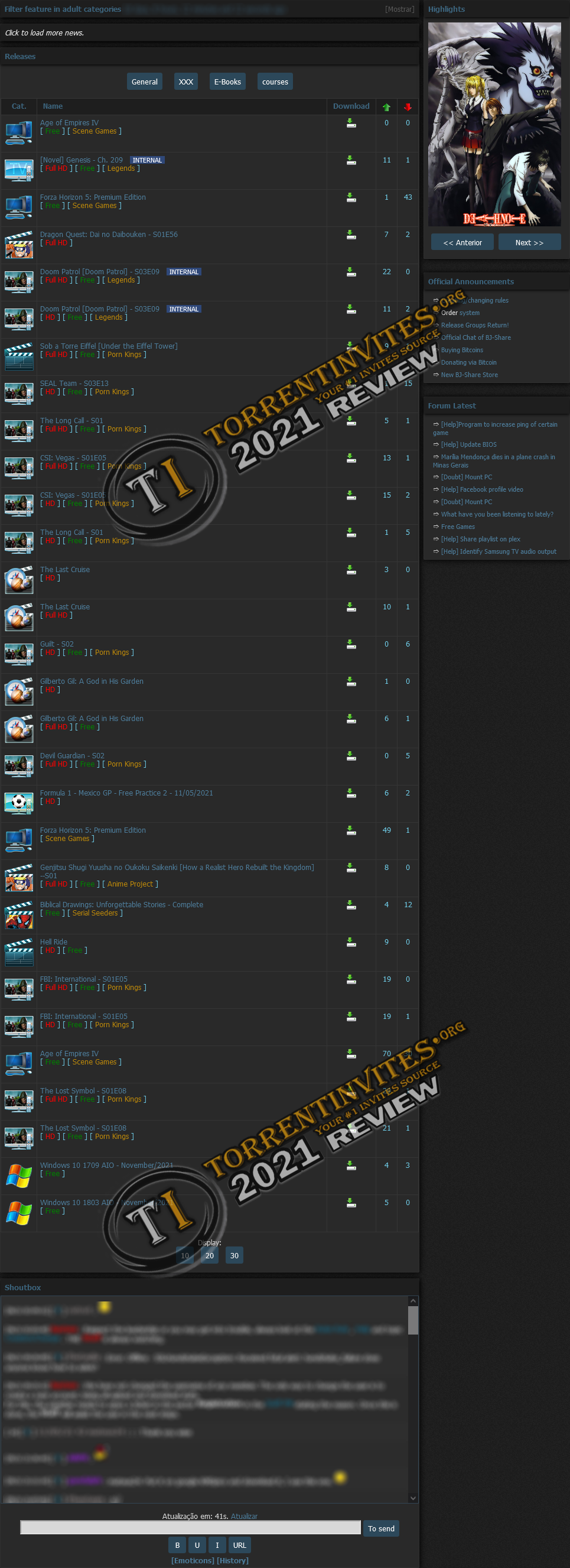The width and height of the screenshot is (570, 1568).
Task: Click Windows logo icon for Windows 10 1709
Action: (19, 1175)
